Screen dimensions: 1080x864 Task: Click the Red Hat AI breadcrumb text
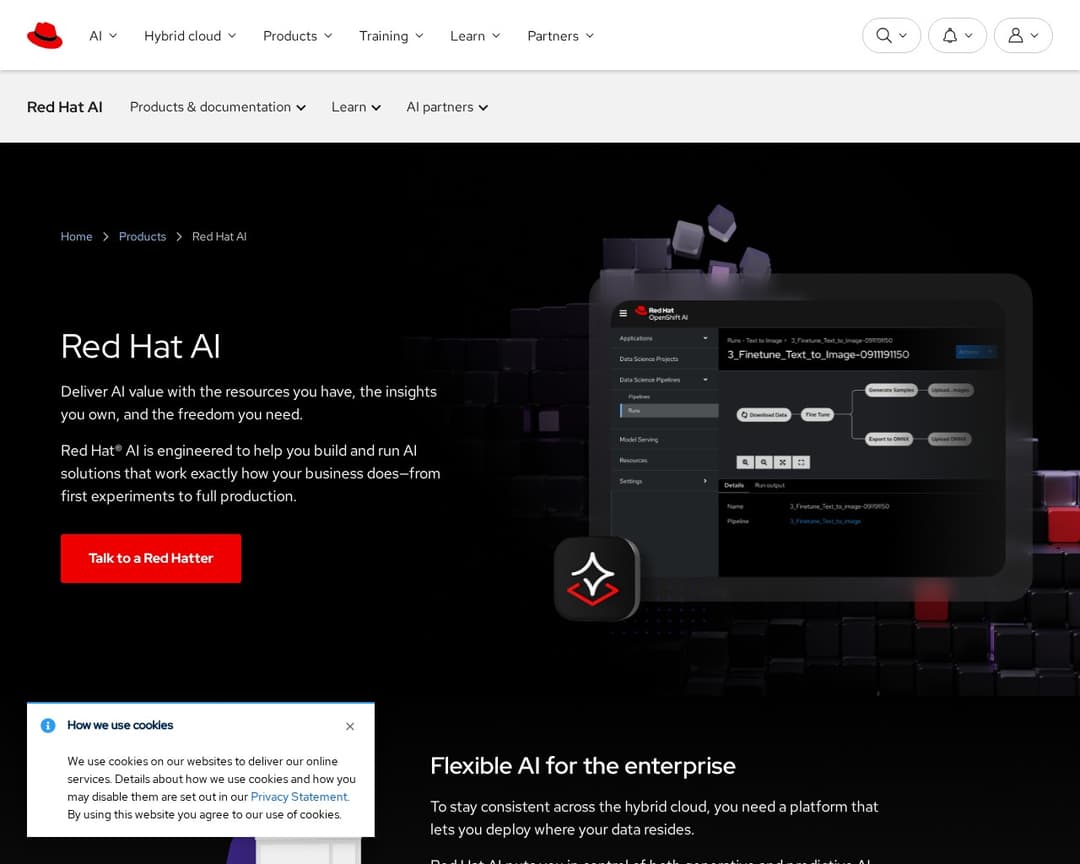coord(219,236)
